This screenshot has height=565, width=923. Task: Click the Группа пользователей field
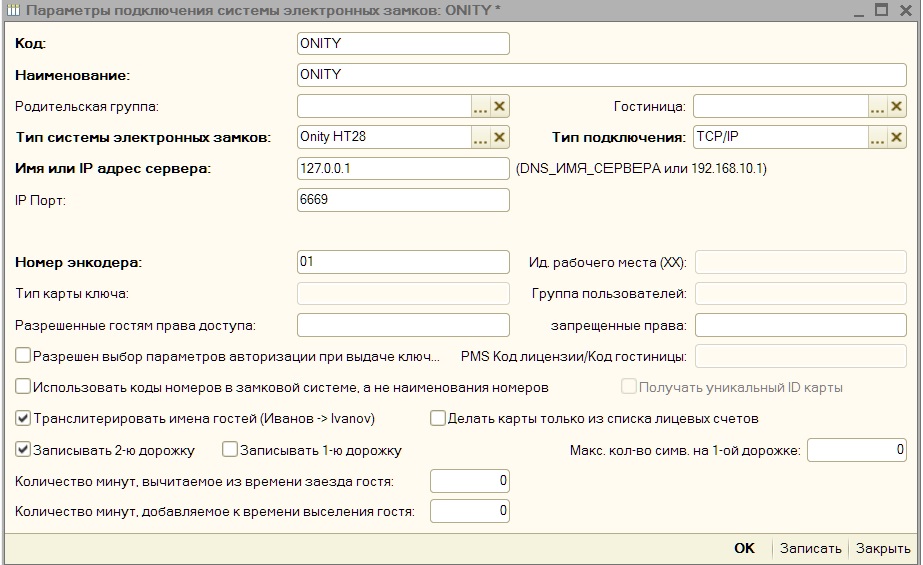pyautogui.click(x=801, y=293)
